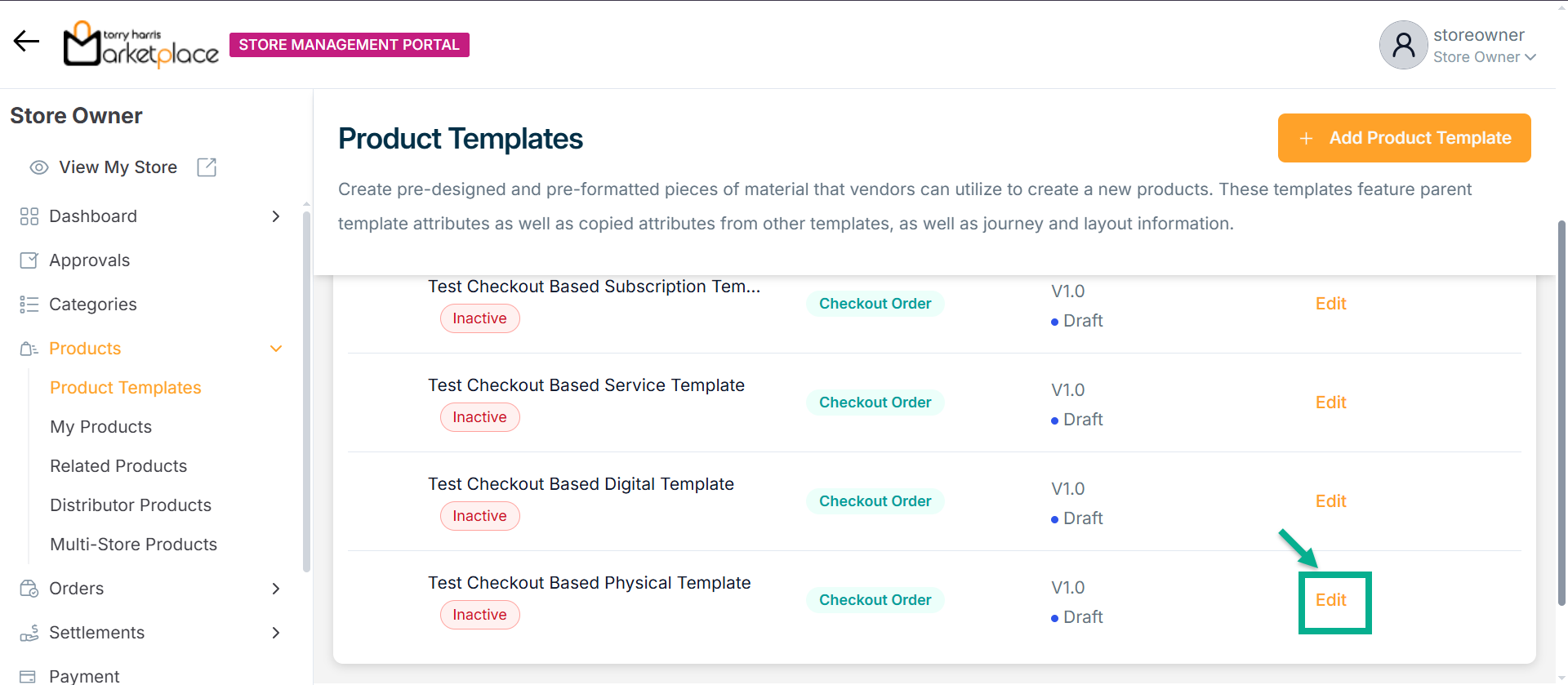
Task: Expand the Settlements submenu arrow
Action: 276,633
